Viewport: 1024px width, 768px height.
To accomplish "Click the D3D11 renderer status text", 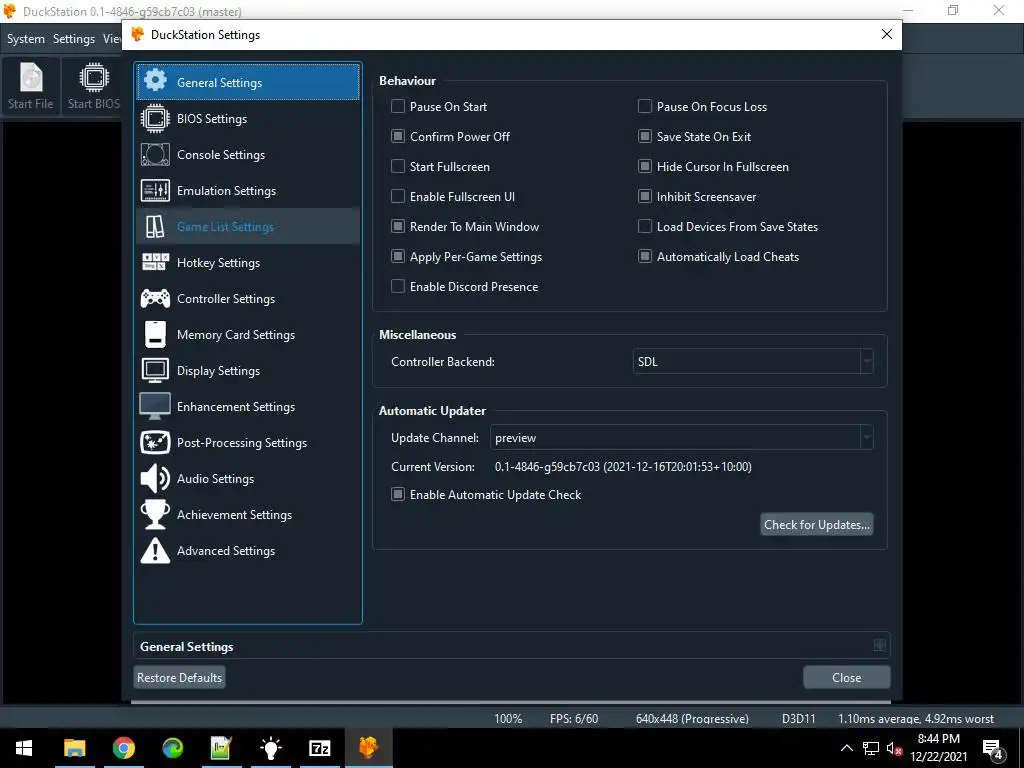I will (x=798, y=718).
